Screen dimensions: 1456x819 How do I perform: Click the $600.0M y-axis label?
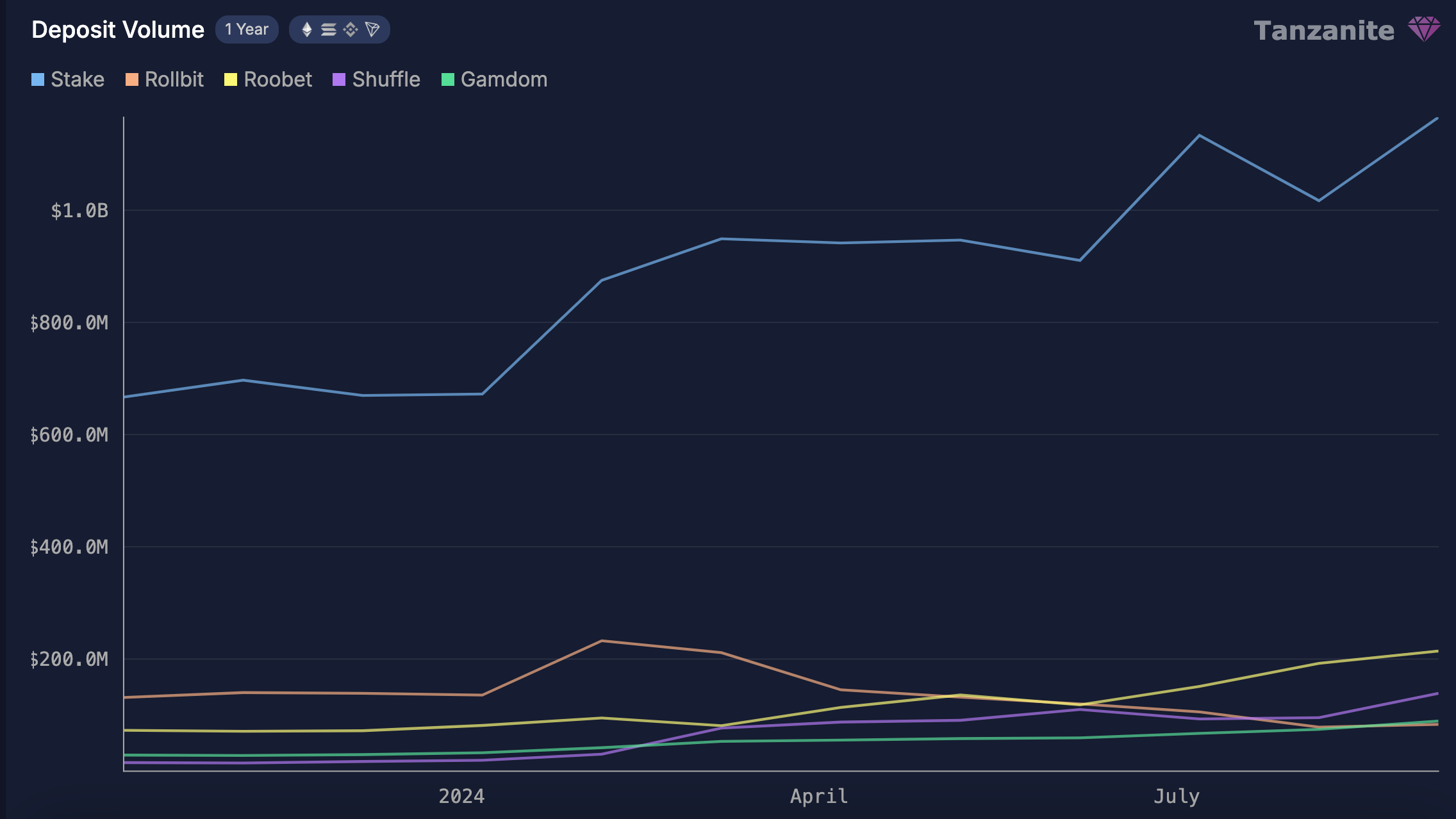69,434
